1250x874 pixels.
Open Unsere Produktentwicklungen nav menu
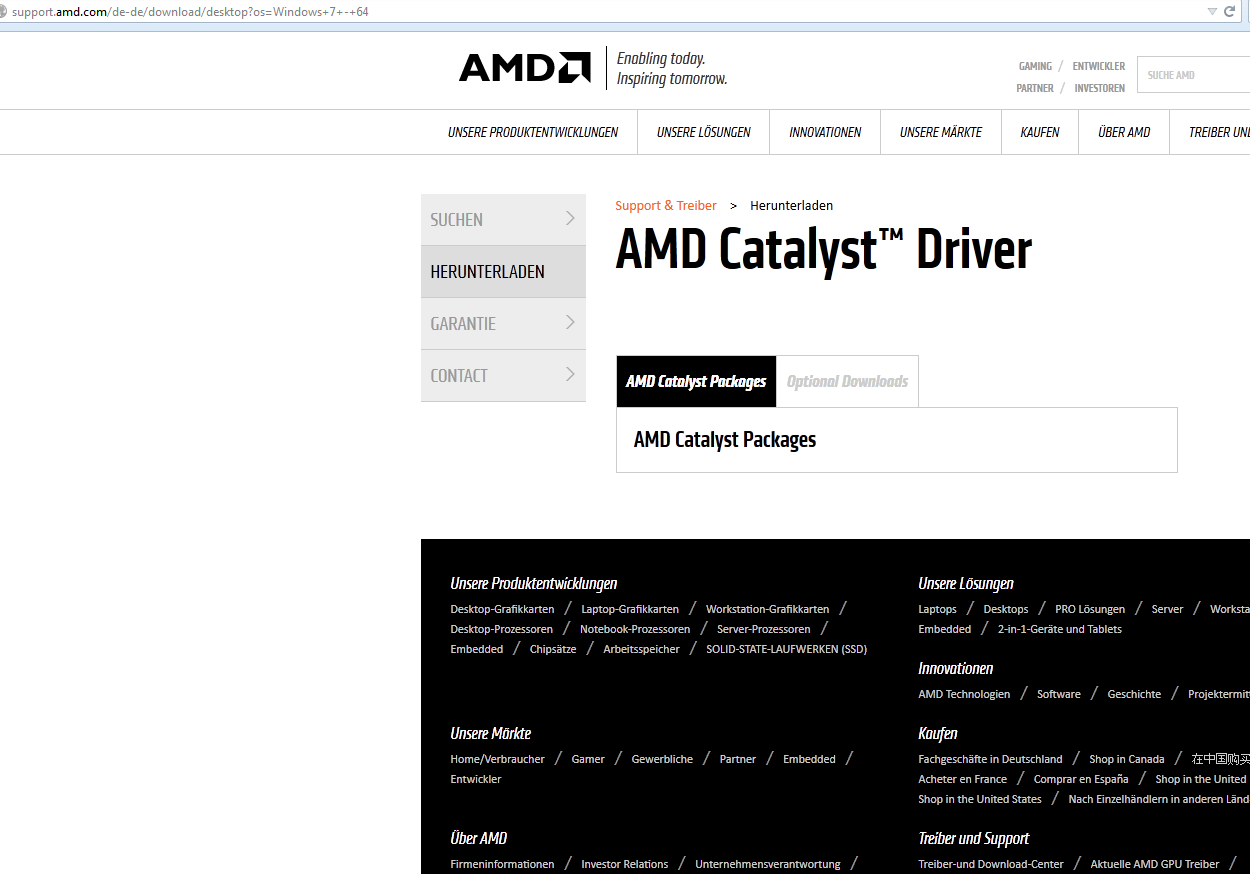533,132
